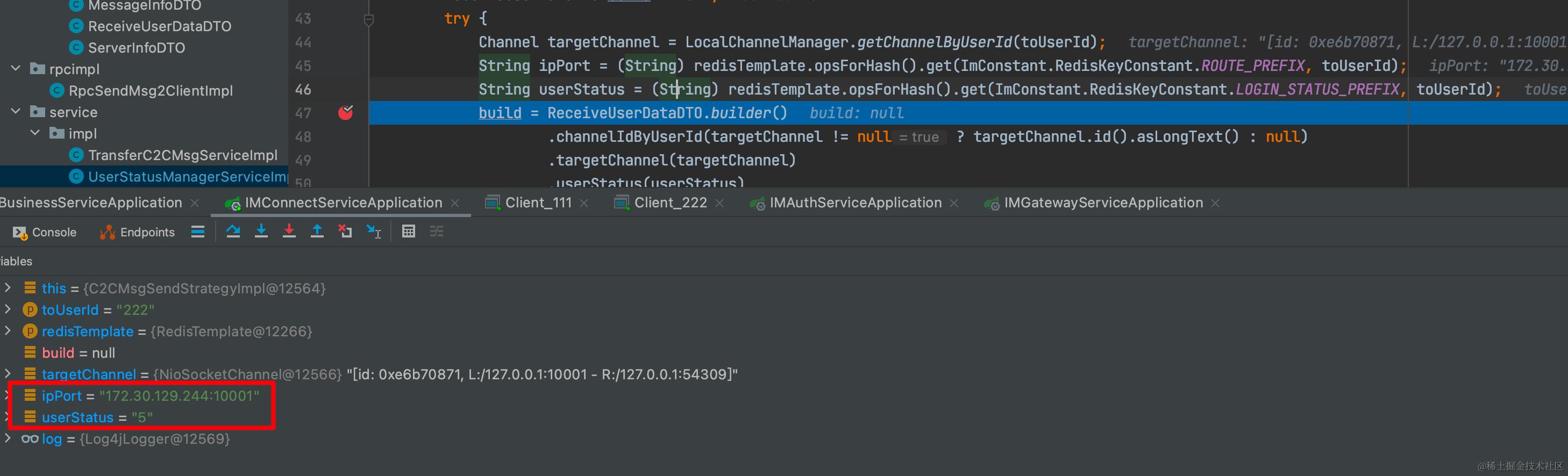Switch to the IMConnectServiceApplication debug tab
Viewport: 1568px width, 476px height.
(343, 203)
